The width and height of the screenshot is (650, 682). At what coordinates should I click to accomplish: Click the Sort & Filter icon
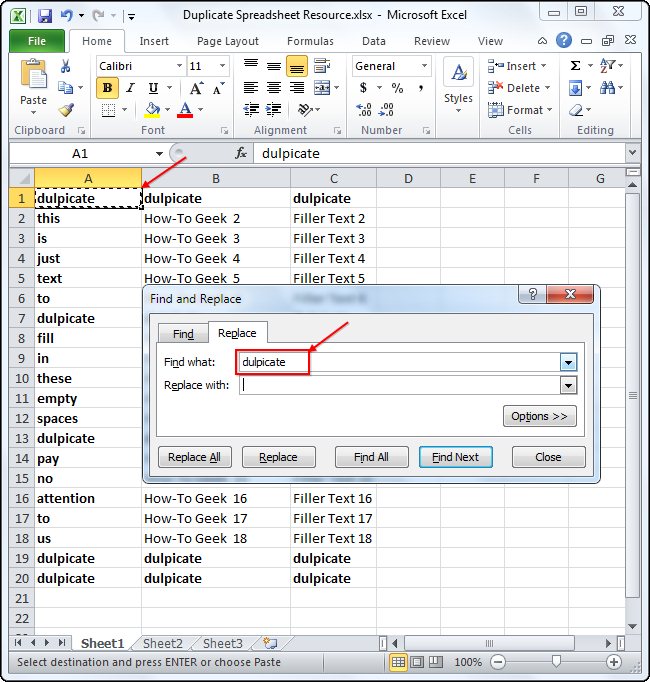tap(607, 66)
